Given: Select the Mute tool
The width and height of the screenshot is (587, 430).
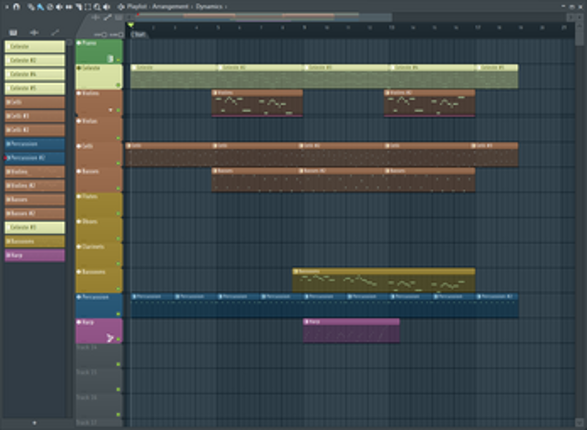Looking at the screenshot, I should (x=59, y=7).
